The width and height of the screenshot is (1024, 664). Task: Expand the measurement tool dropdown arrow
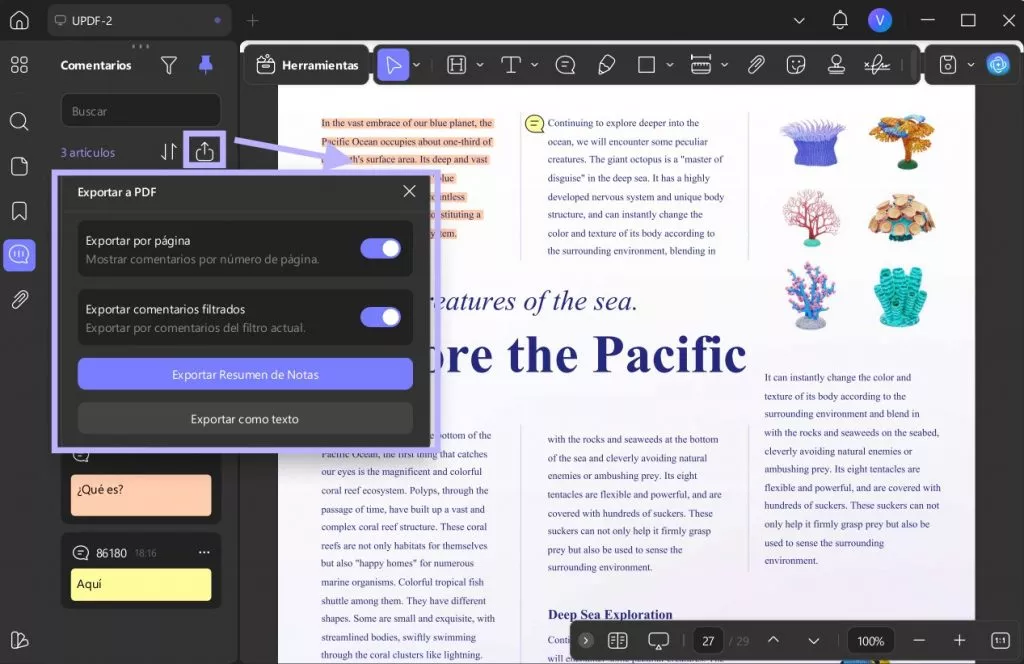724,65
